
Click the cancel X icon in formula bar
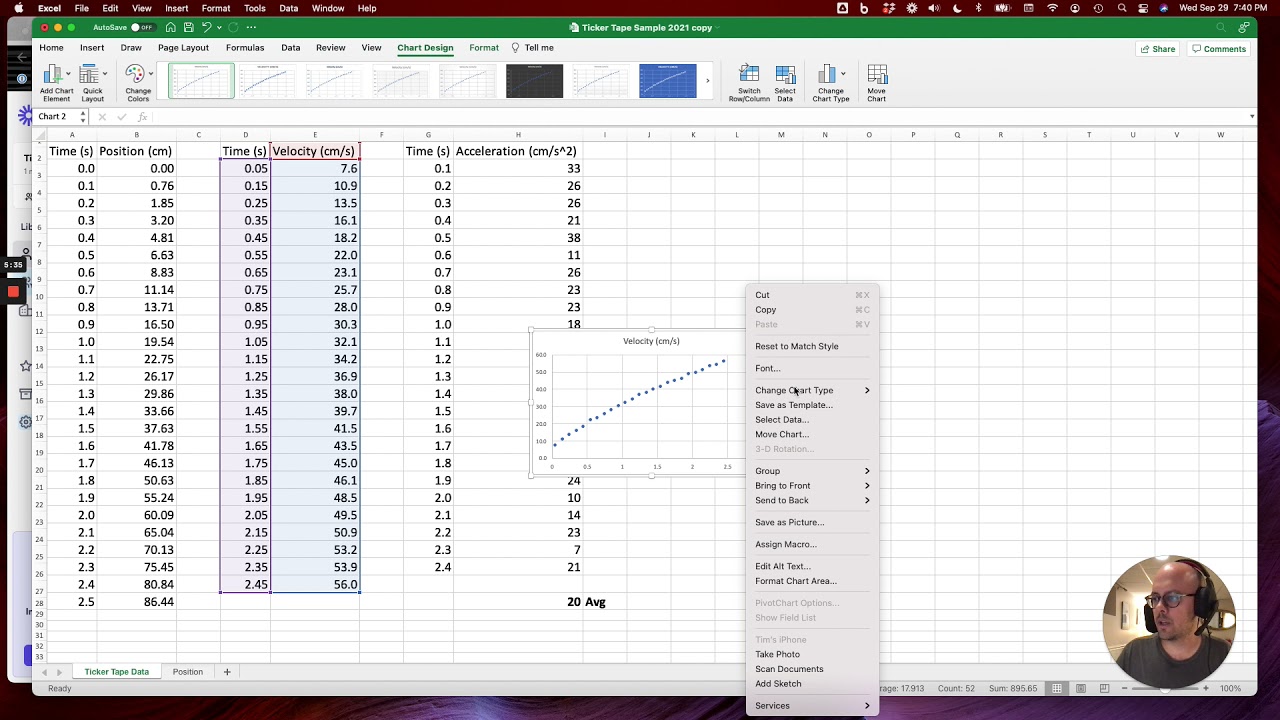coord(102,117)
